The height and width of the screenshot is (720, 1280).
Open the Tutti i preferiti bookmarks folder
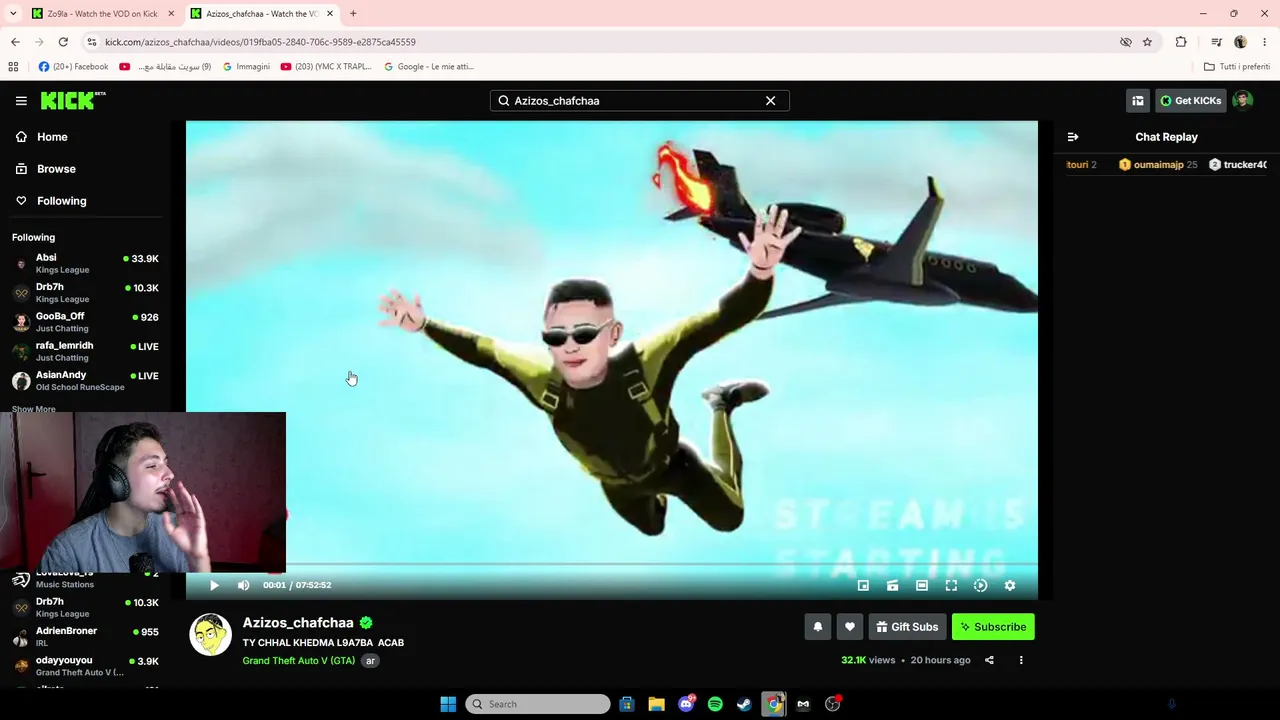pos(1236,67)
